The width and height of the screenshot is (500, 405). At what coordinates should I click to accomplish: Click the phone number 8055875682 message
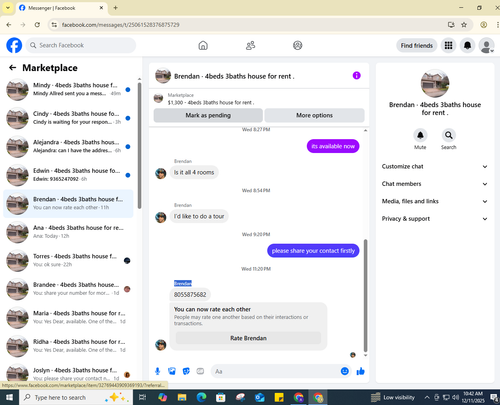[190, 295]
